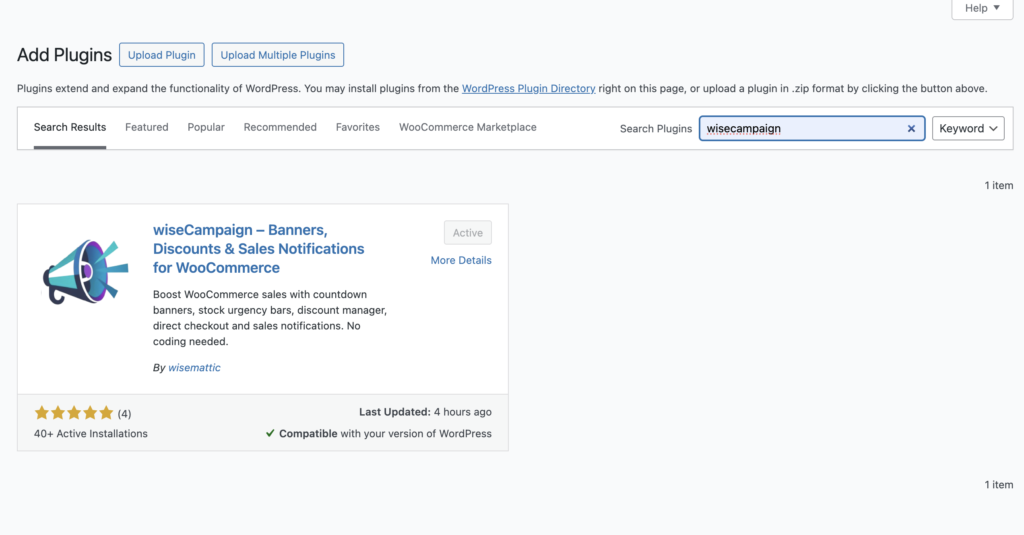The width and height of the screenshot is (1024, 535).
Task: Click the Upload Multiple Plugins button
Action: click(x=278, y=55)
